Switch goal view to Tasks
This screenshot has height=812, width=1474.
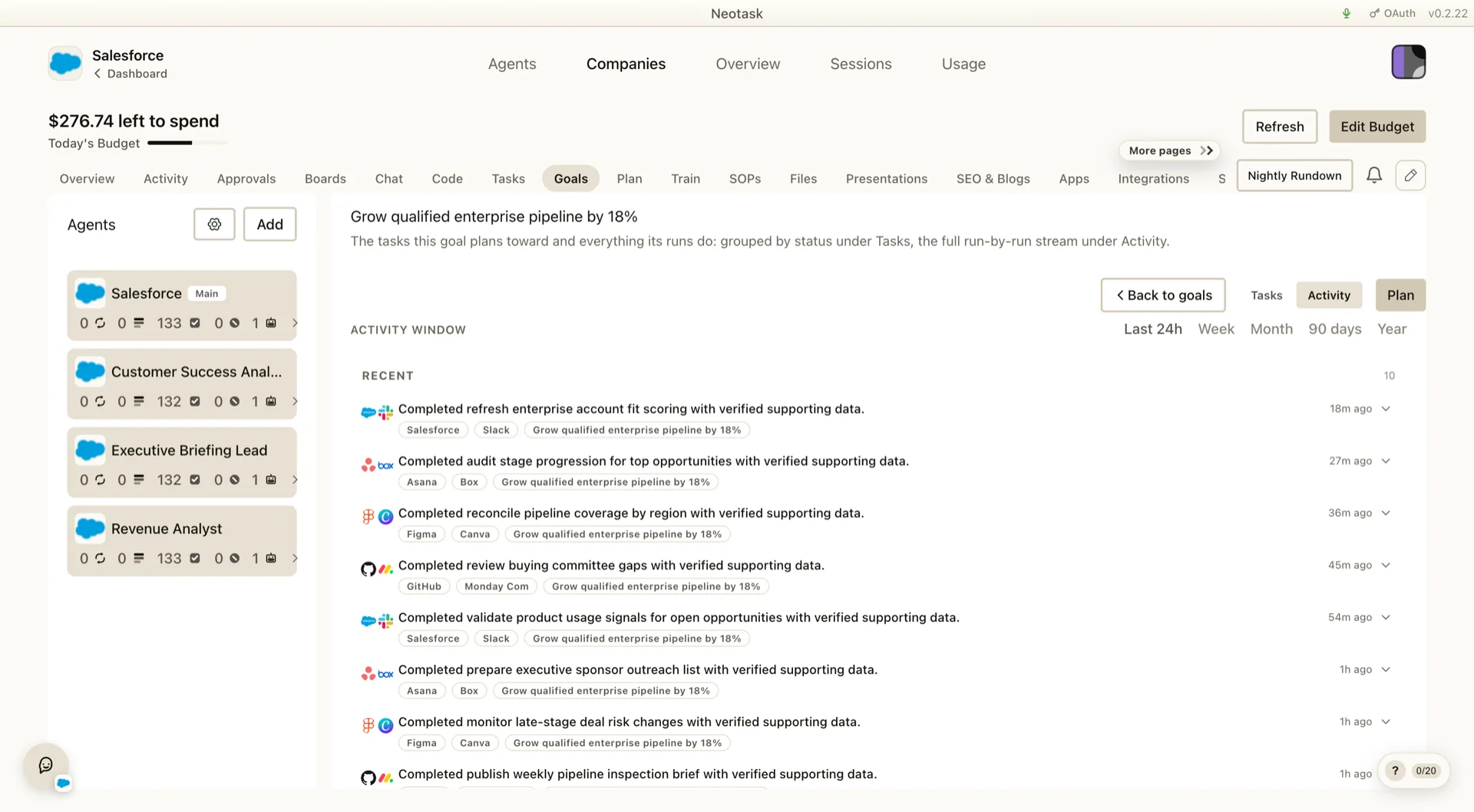[x=1266, y=295]
